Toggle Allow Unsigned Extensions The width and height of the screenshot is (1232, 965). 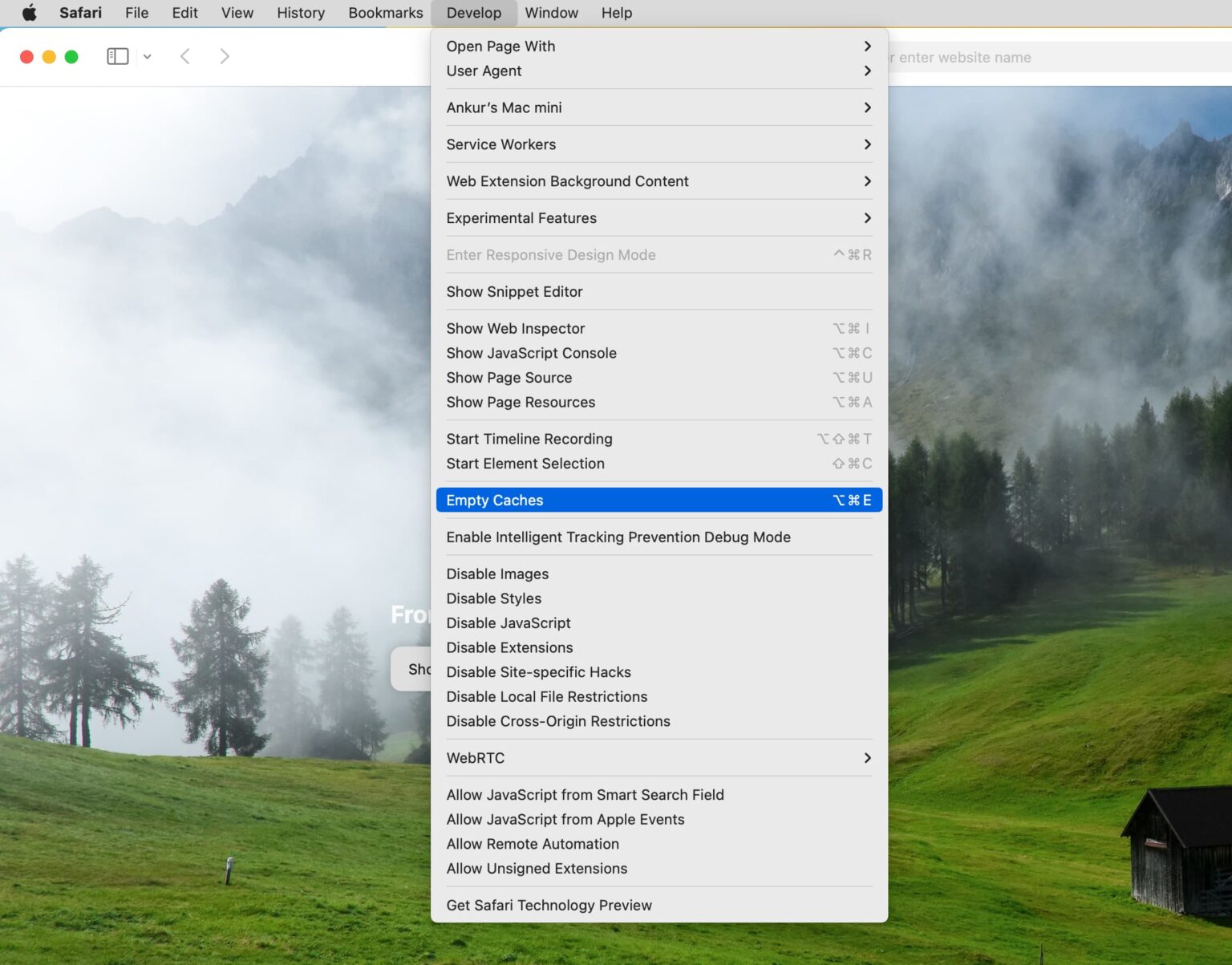[659, 869]
